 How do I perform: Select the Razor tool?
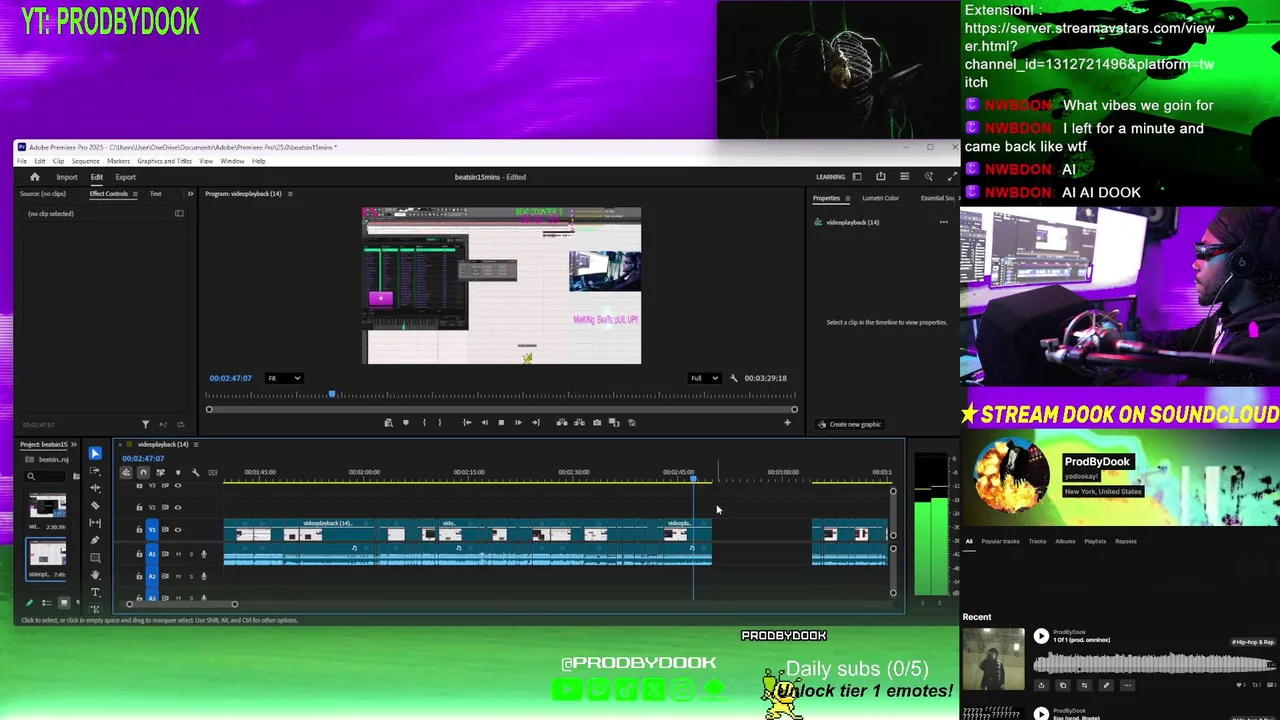coord(95,505)
